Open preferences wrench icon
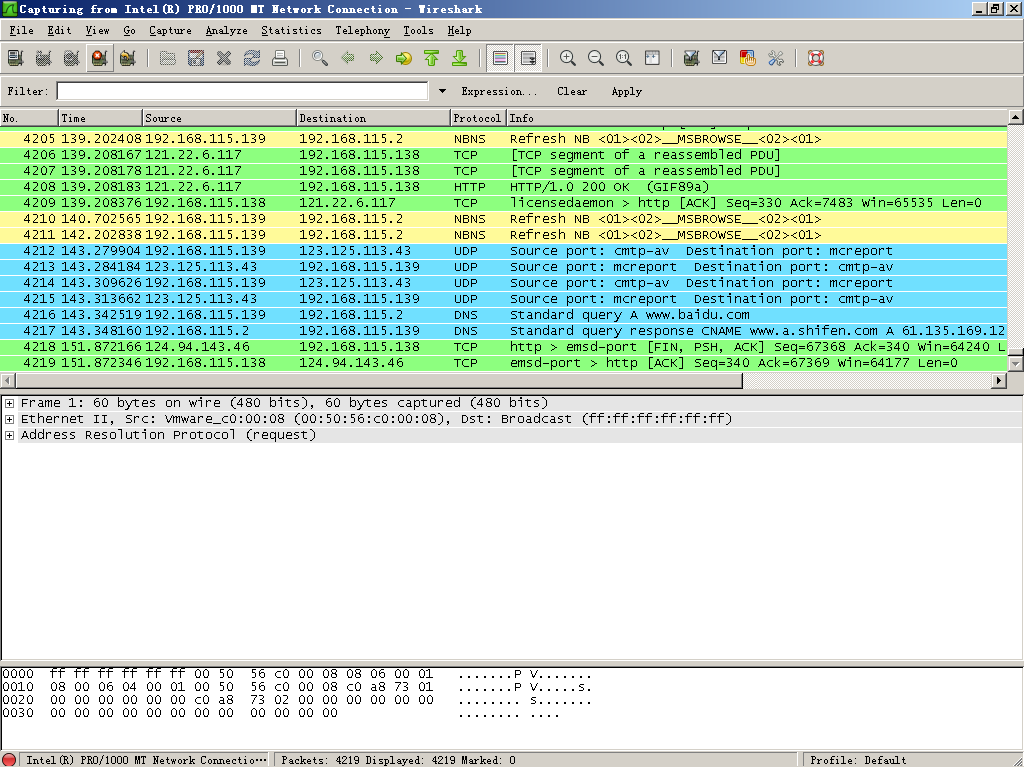1024x768 pixels. [776, 58]
